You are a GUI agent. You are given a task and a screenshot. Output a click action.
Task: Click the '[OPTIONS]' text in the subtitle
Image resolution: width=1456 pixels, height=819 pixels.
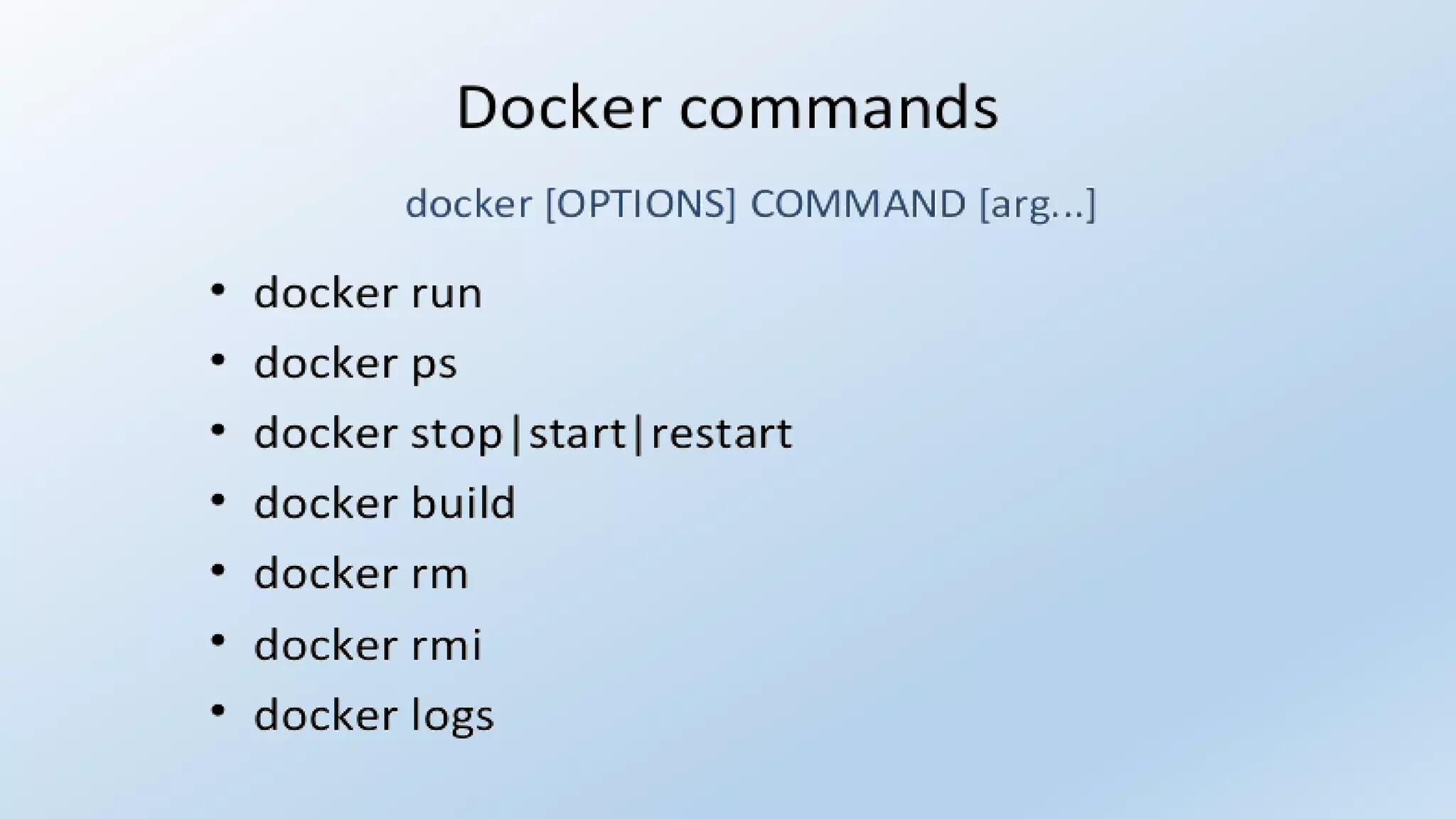641,204
